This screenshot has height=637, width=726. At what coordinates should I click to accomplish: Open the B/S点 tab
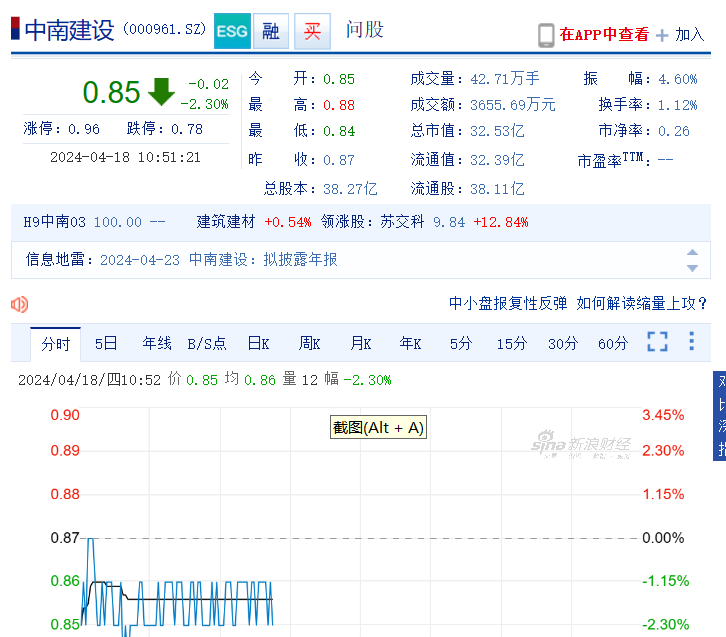pos(207,343)
